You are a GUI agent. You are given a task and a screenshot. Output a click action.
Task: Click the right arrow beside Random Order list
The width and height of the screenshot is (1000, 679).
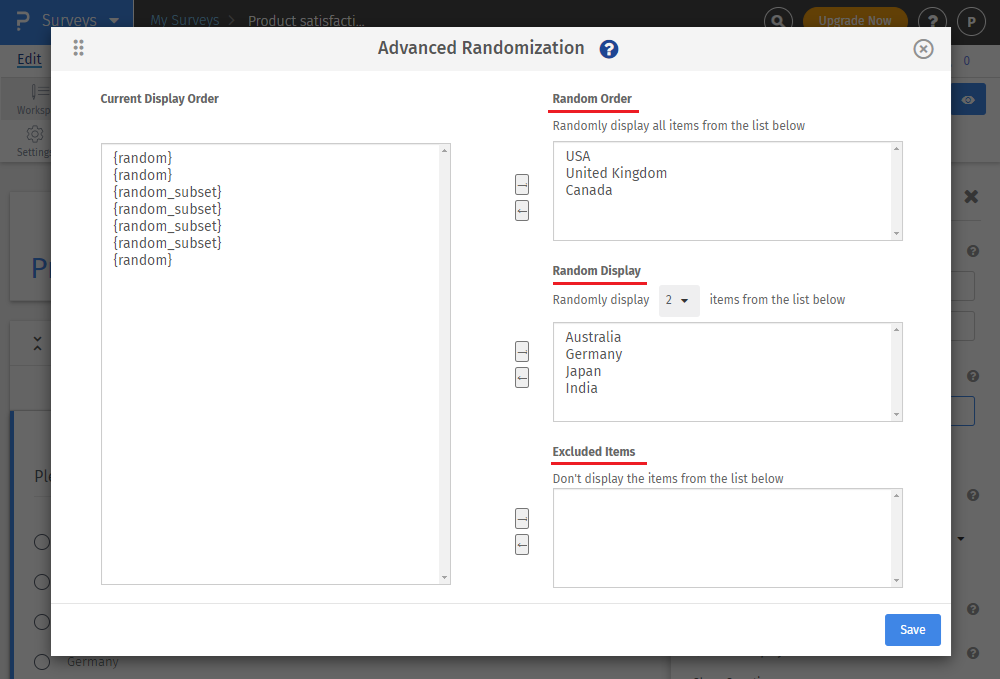click(522, 184)
